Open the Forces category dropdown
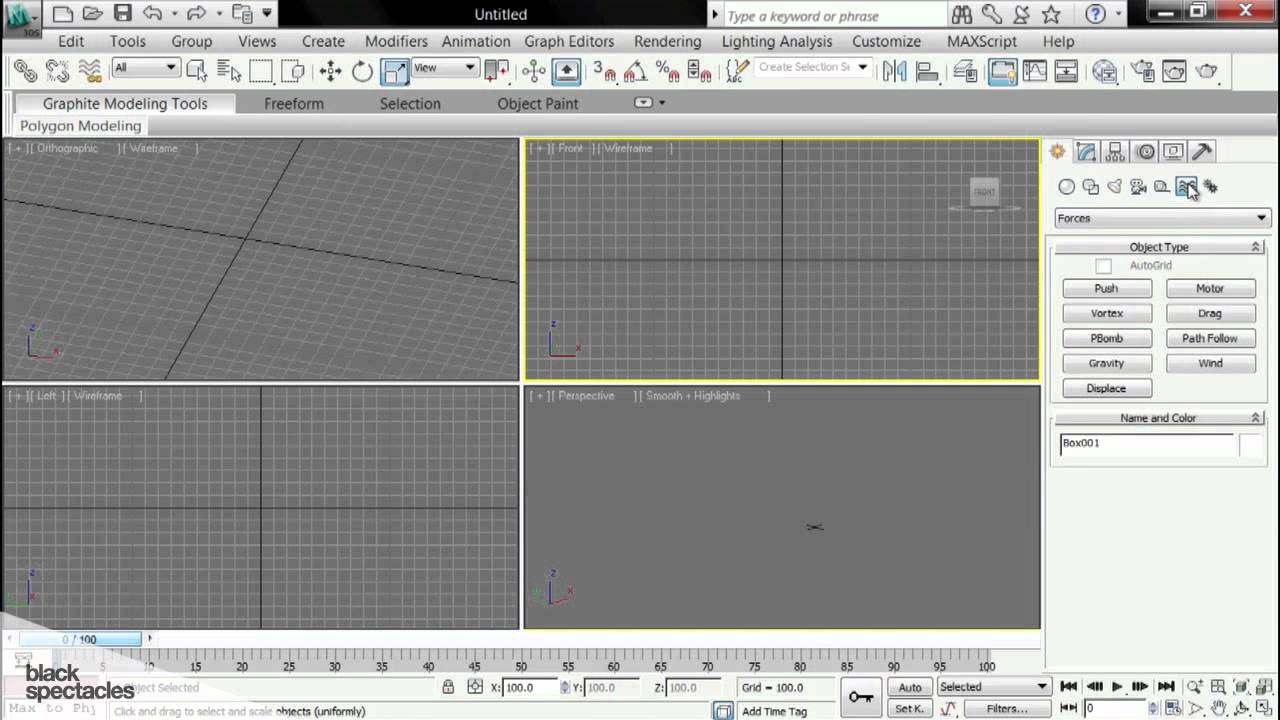The image size is (1280, 720). 1162,218
